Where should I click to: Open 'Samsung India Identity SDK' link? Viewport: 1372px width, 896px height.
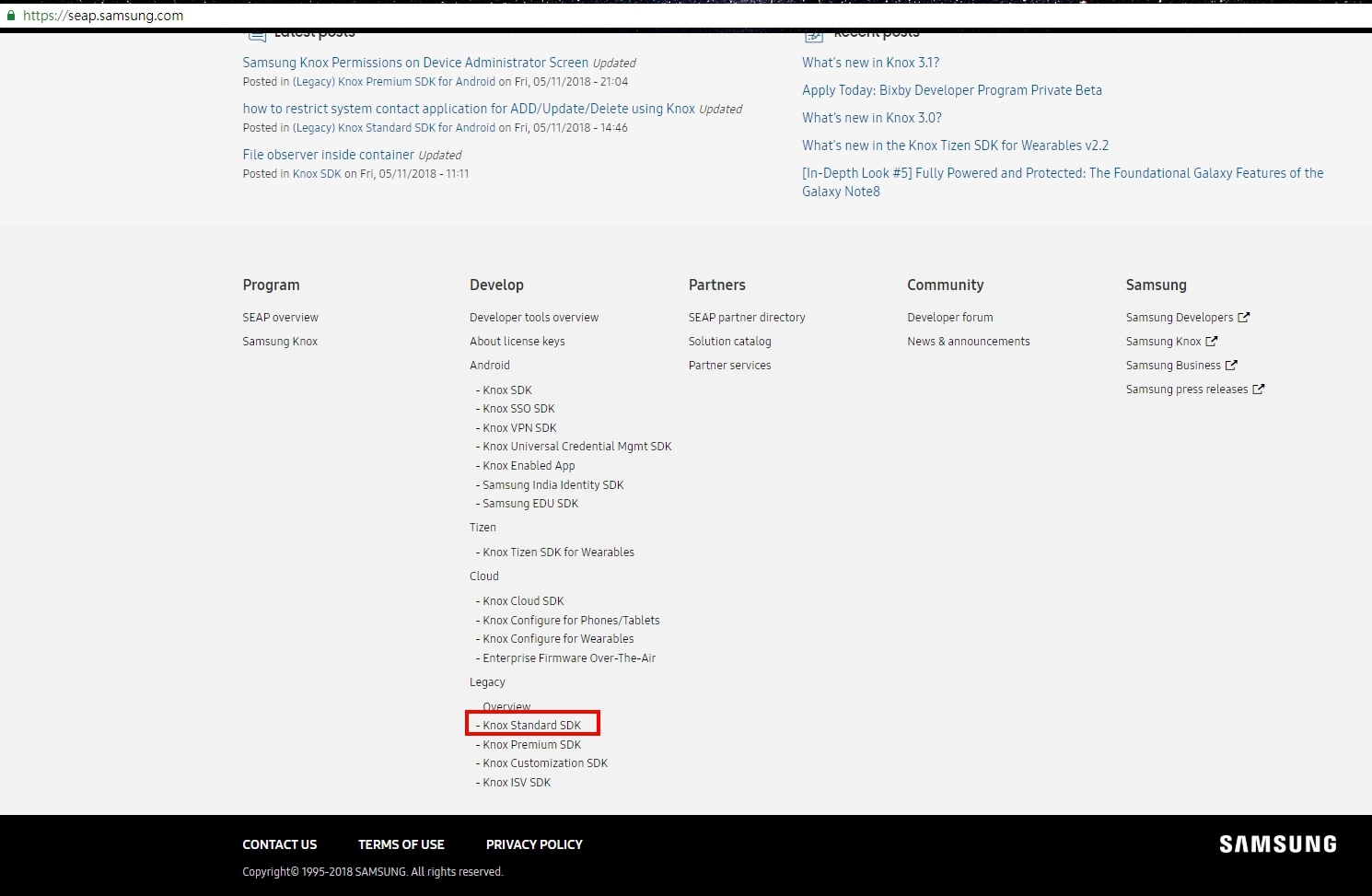pos(553,485)
